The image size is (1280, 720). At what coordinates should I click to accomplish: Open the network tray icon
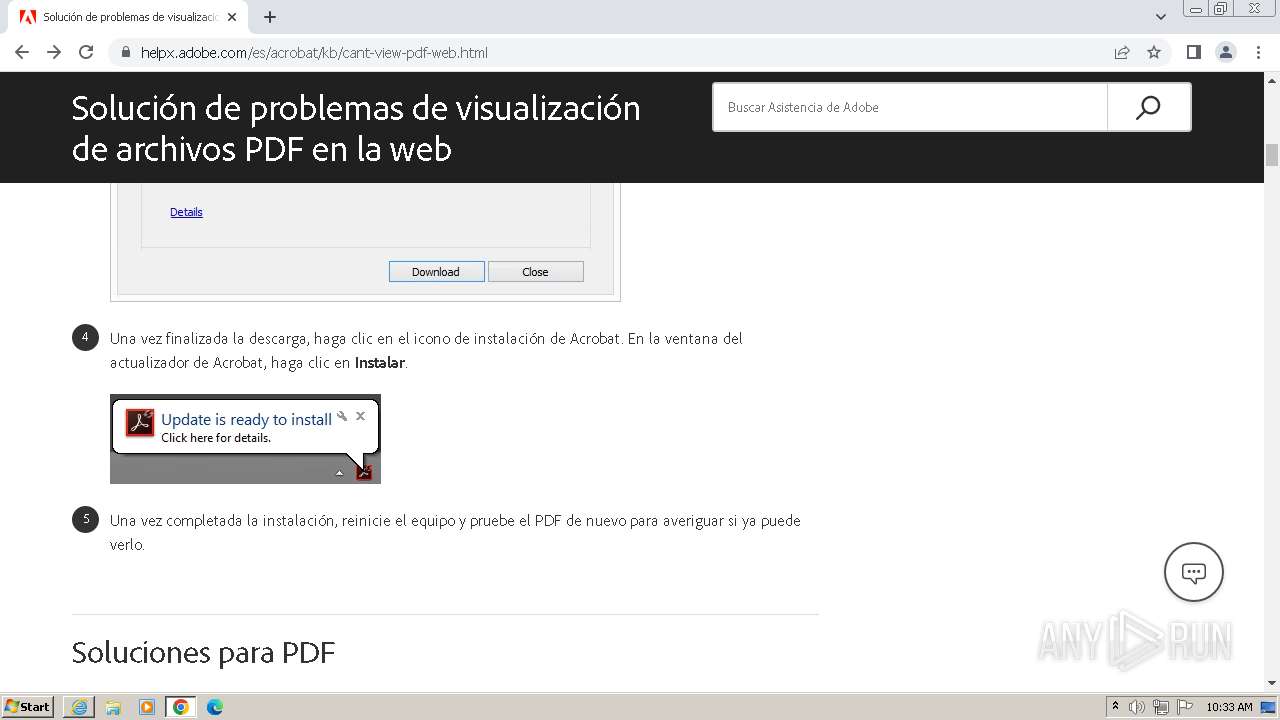pyautogui.click(x=1161, y=707)
